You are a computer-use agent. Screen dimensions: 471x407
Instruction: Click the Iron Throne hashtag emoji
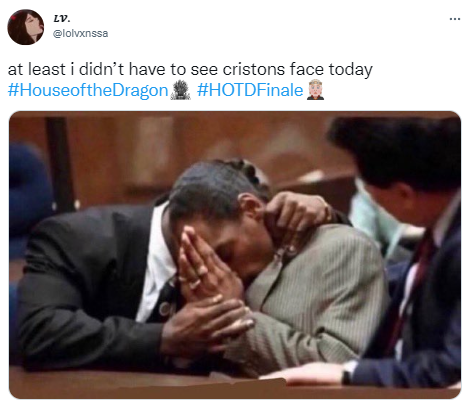point(180,90)
